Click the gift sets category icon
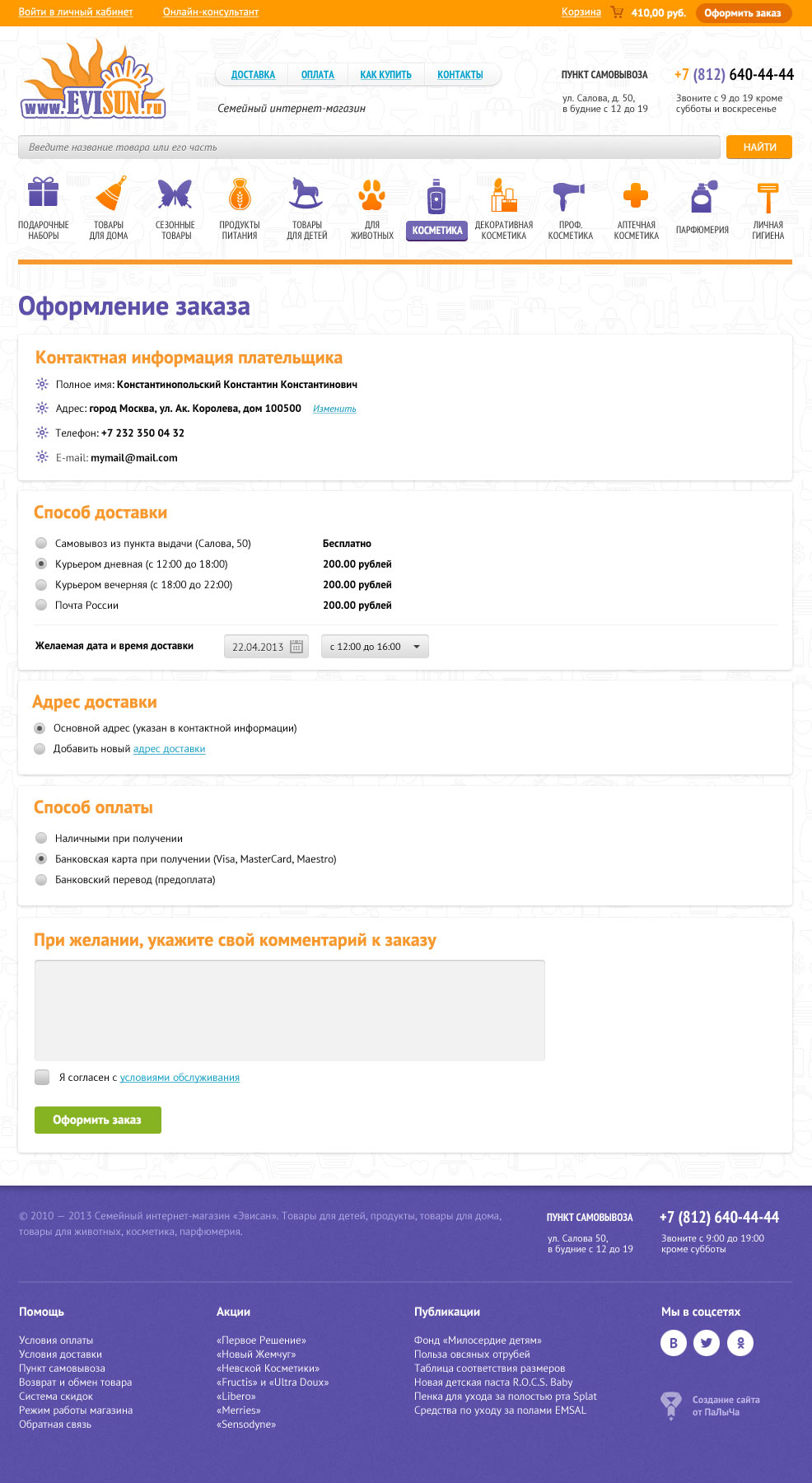 click(43, 193)
